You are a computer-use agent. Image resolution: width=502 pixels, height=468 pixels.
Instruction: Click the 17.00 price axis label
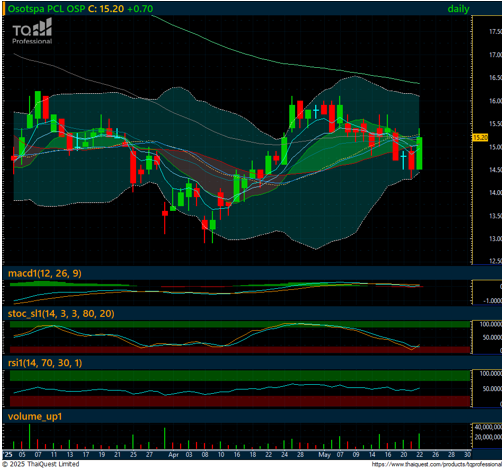[495, 55]
